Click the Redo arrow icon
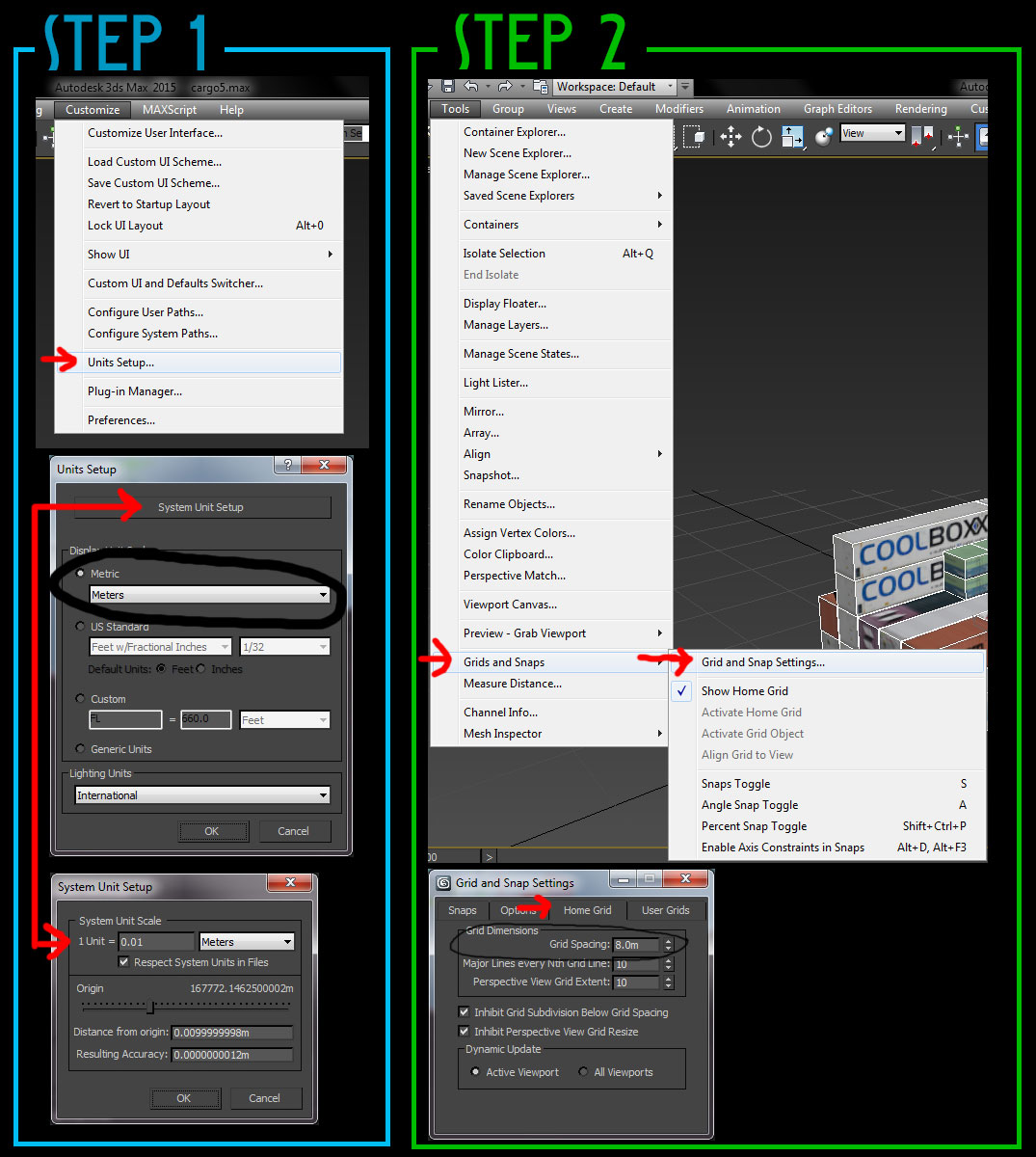 [504, 87]
